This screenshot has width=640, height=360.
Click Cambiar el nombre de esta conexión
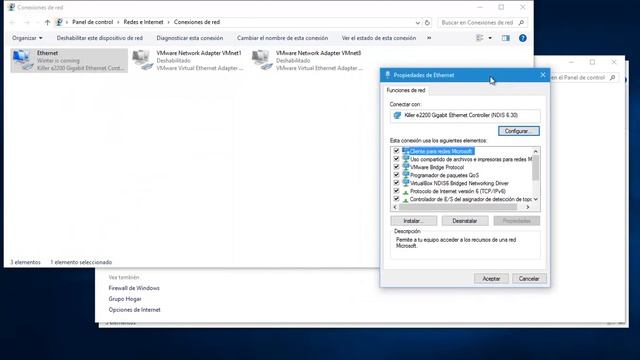pos(282,38)
